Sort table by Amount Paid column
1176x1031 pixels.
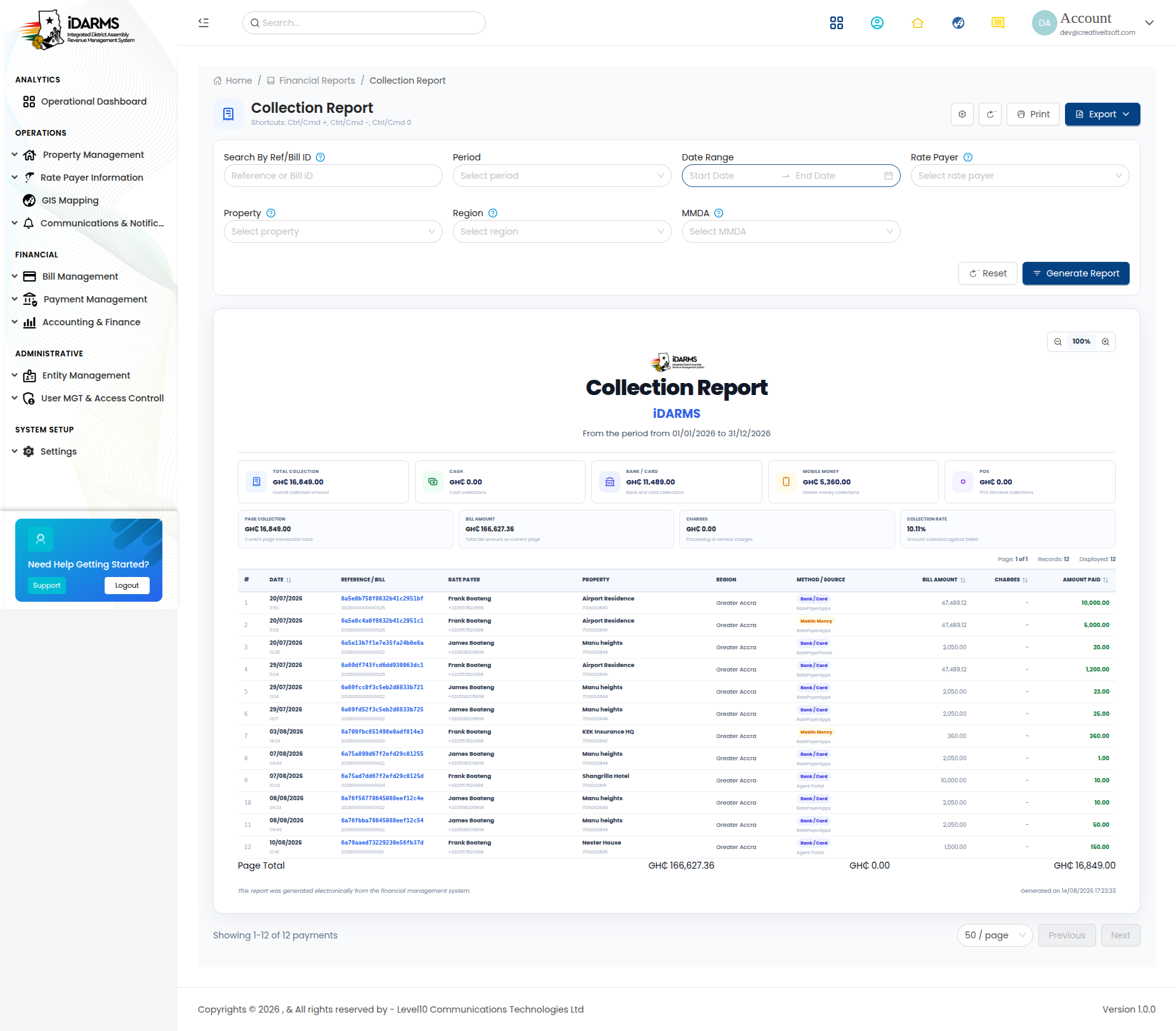click(1085, 580)
